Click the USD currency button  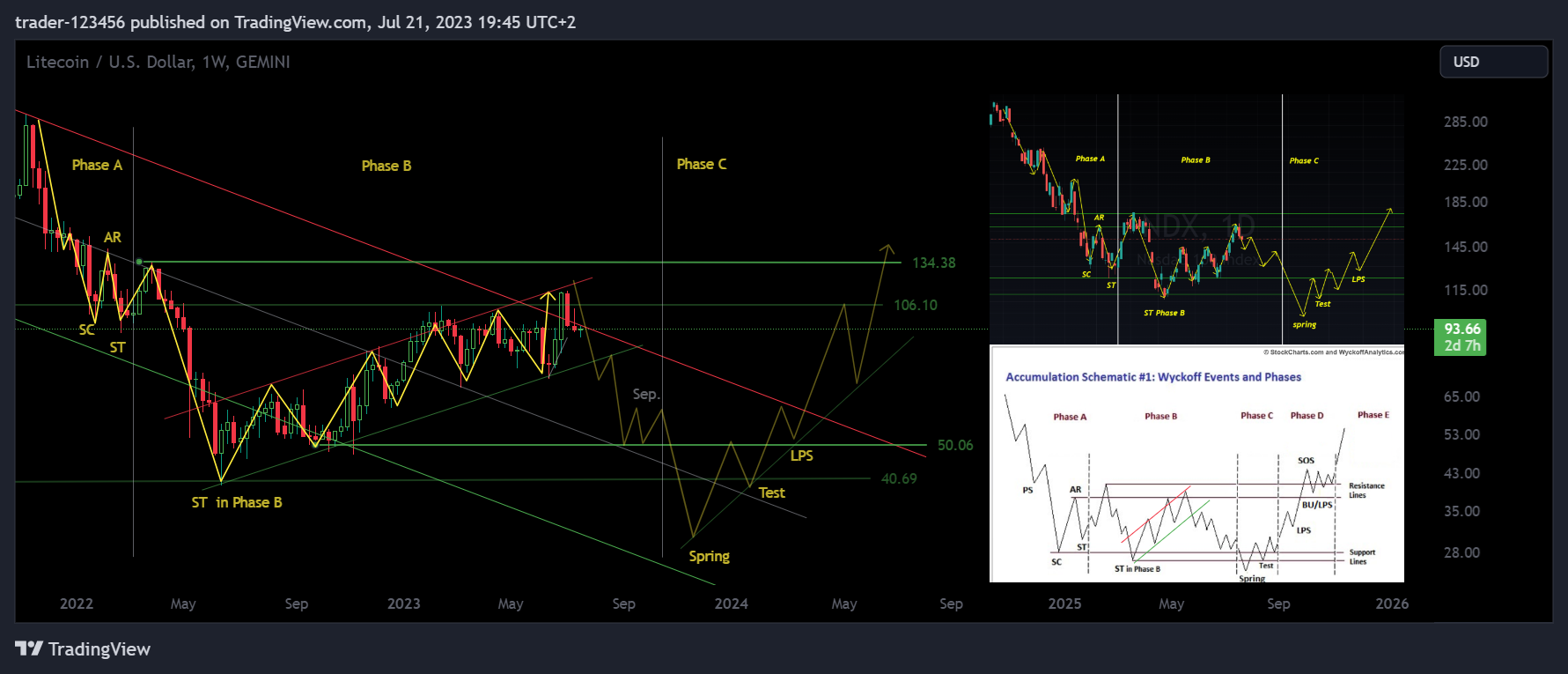coord(1493,62)
